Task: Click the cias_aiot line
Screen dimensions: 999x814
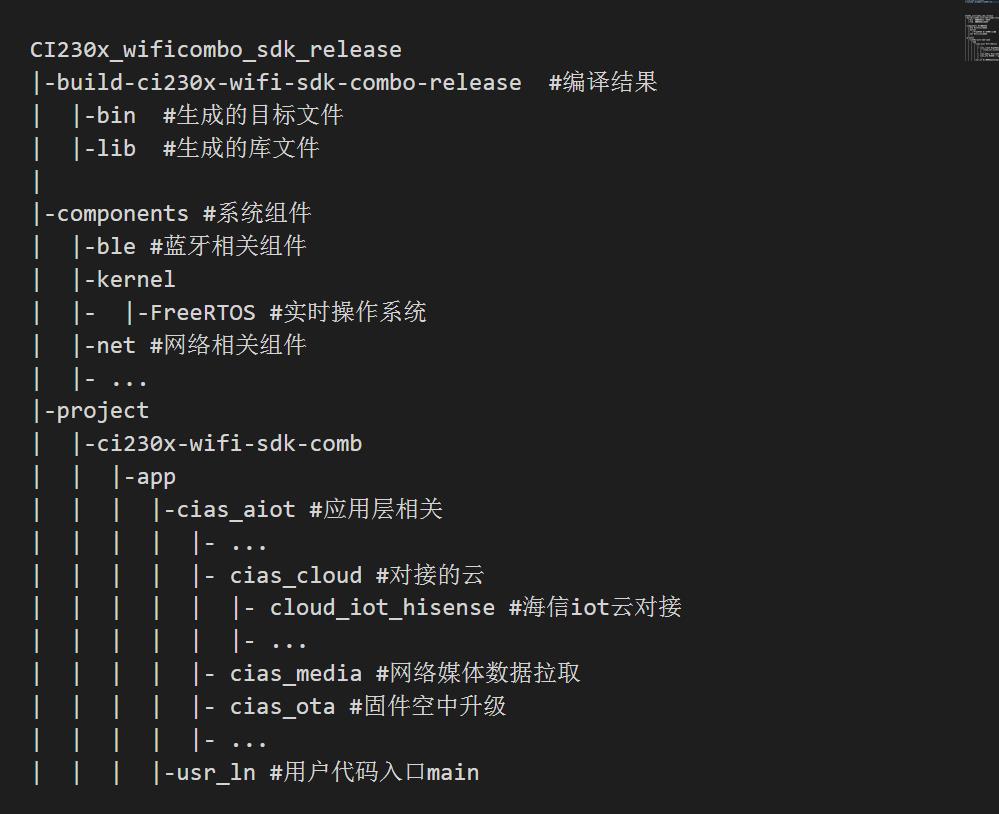Action: [x=238, y=510]
